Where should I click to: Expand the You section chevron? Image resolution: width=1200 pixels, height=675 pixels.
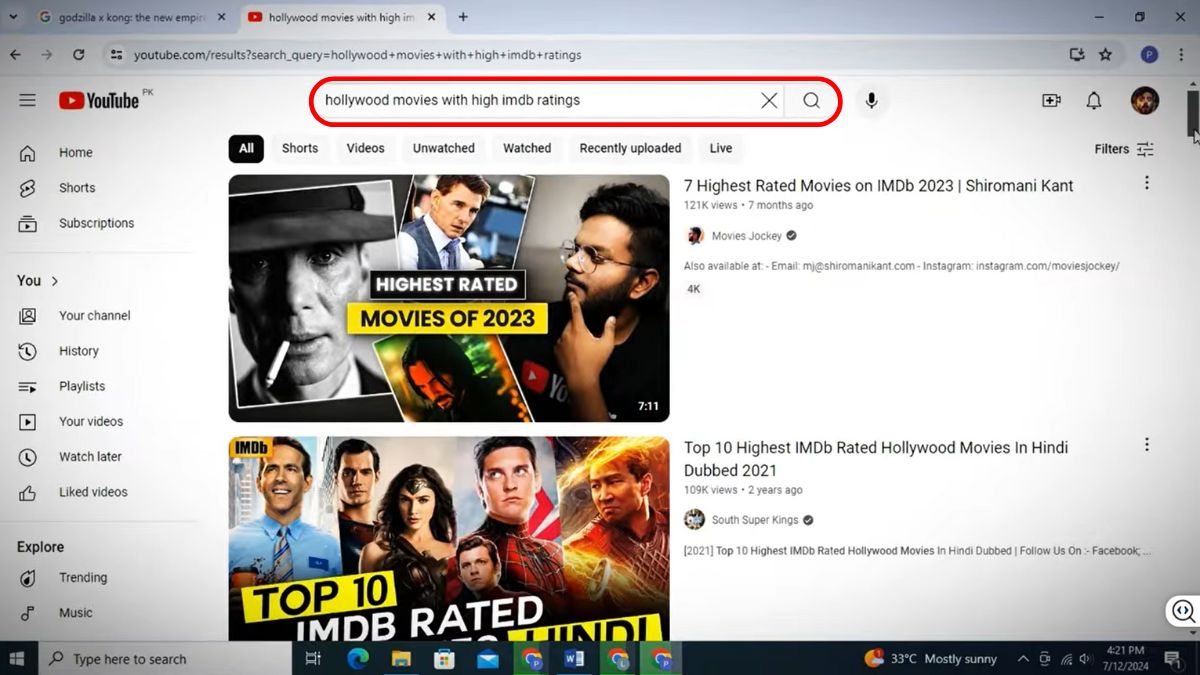54,281
